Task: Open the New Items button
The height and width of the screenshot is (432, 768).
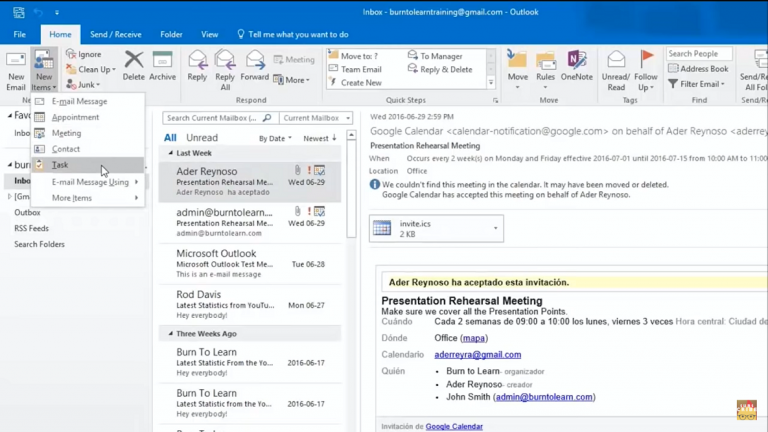Action: coord(44,72)
